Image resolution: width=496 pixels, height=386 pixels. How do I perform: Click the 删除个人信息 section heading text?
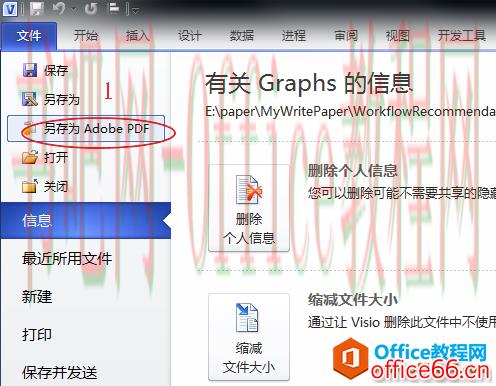[352, 171]
